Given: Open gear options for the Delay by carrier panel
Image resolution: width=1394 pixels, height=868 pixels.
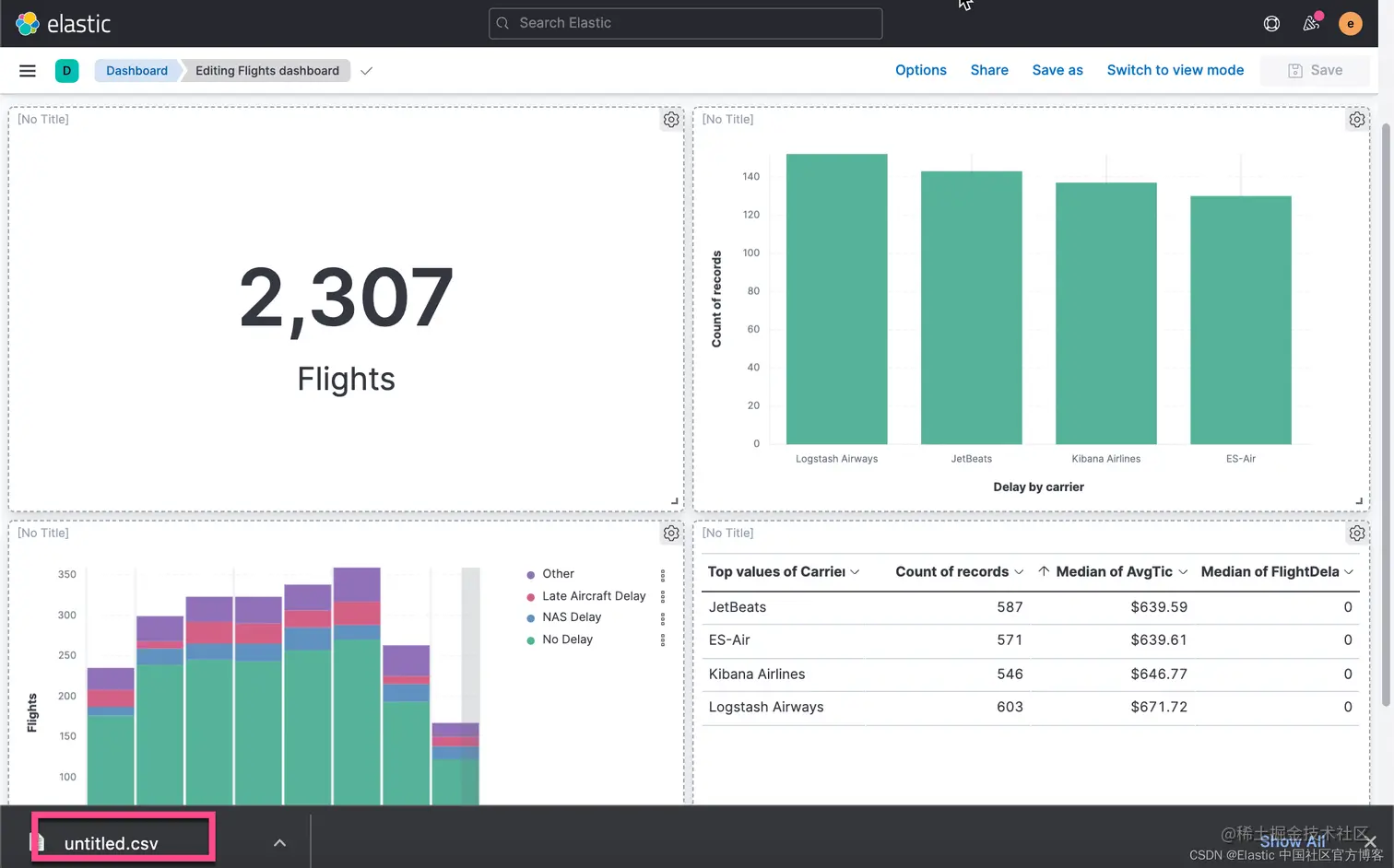Looking at the screenshot, I should click(1357, 120).
